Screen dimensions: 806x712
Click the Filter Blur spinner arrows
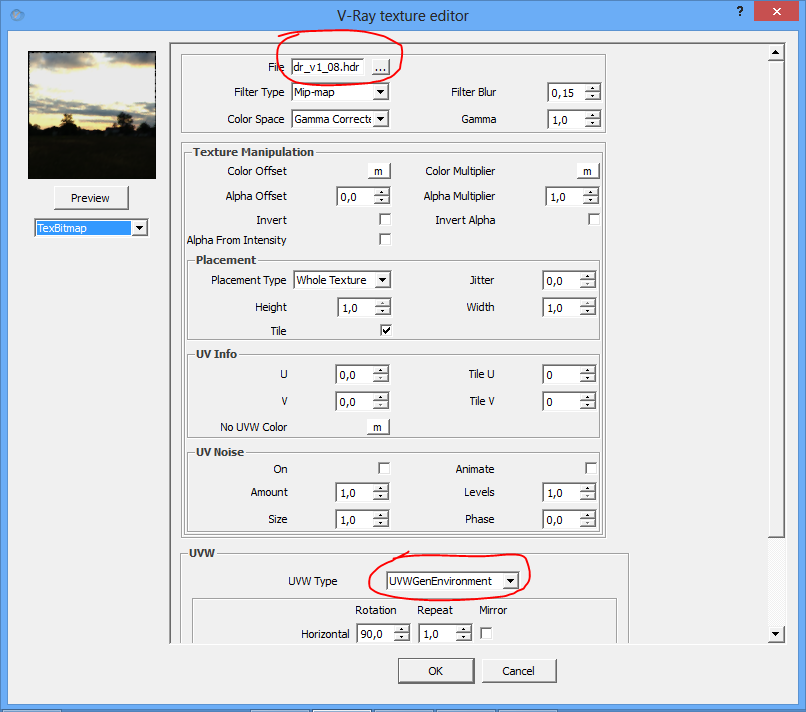[593, 93]
